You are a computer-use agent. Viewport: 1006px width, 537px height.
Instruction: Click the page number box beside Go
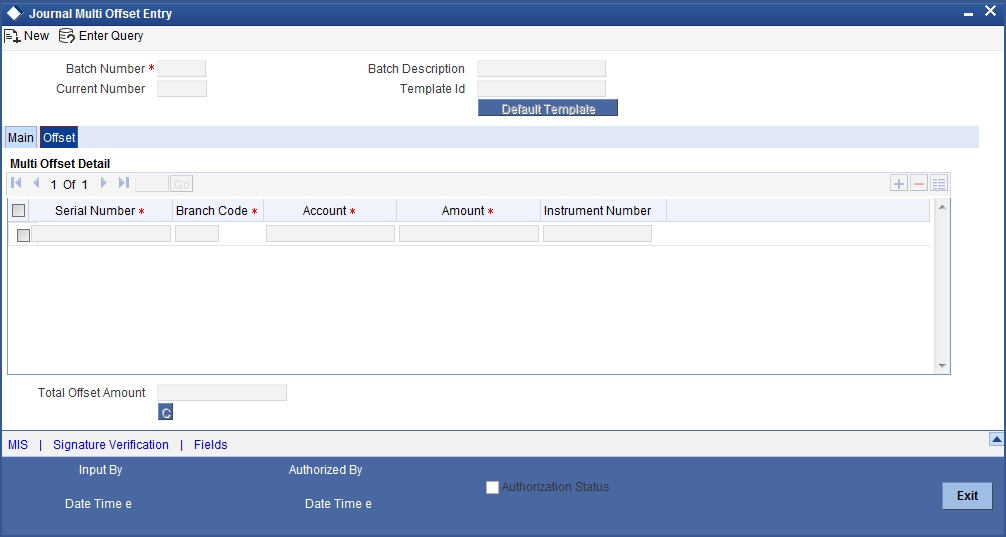pyautogui.click(x=152, y=184)
